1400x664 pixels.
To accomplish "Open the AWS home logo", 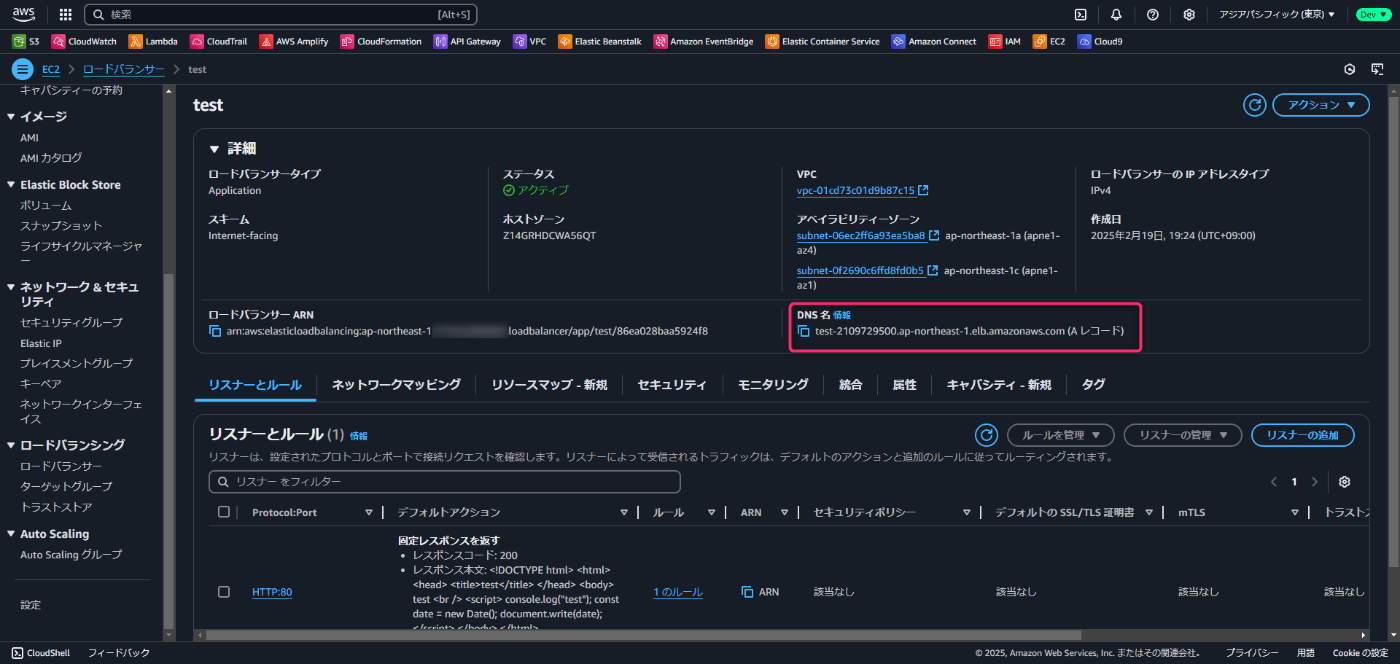I will click(24, 14).
